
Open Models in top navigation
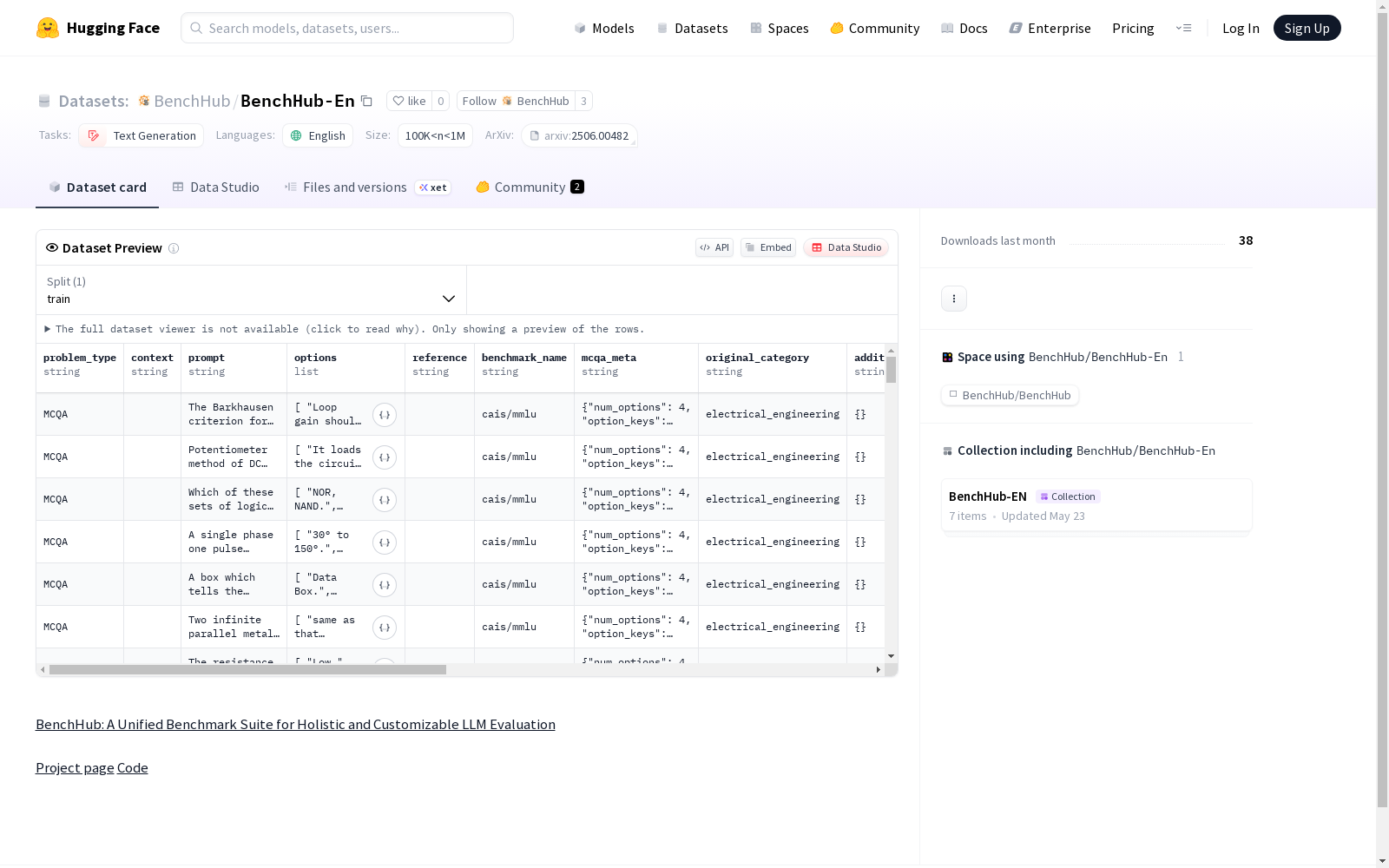pos(604,28)
